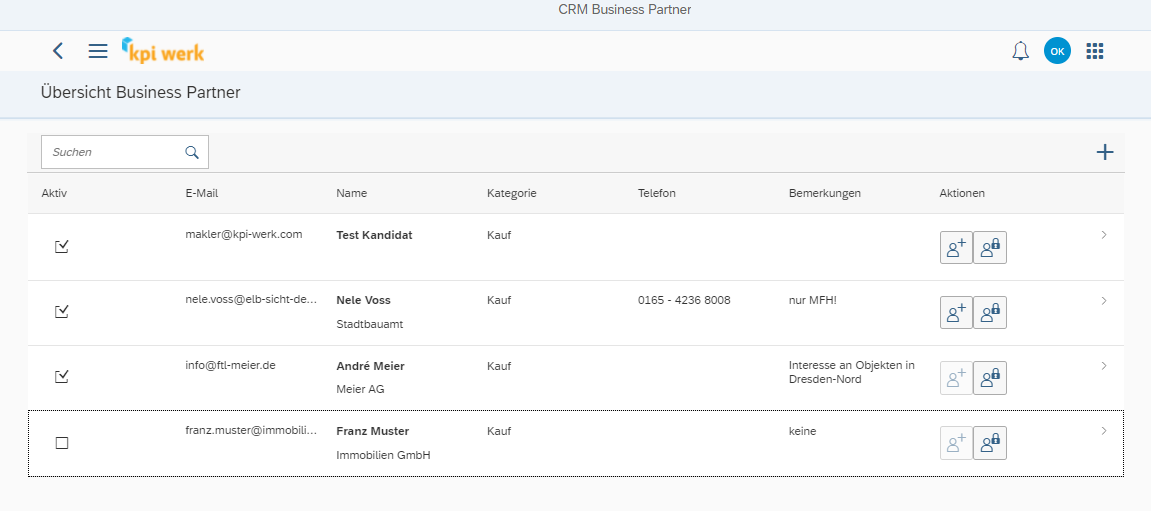Viewport: 1151px width, 511px height.
Task: Click the name Franz Muster
Action: pyautogui.click(x=373, y=431)
